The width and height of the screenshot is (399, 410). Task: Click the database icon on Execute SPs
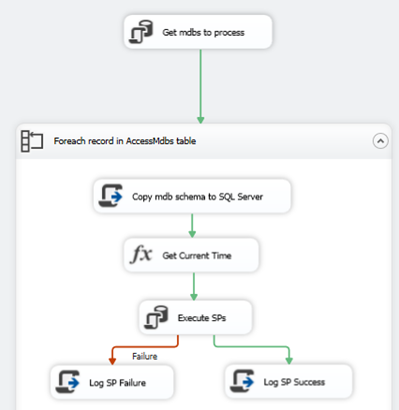[156, 317]
